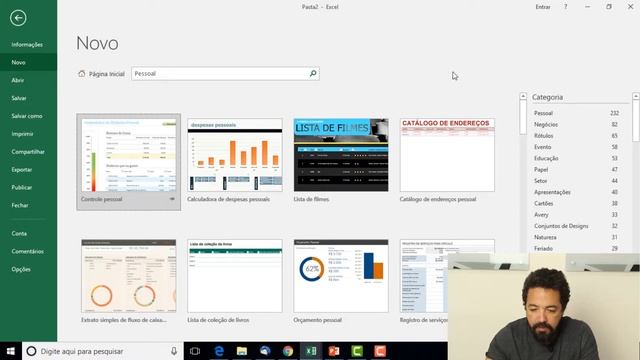Click the category list scroll-up arrow

[636, 96]
